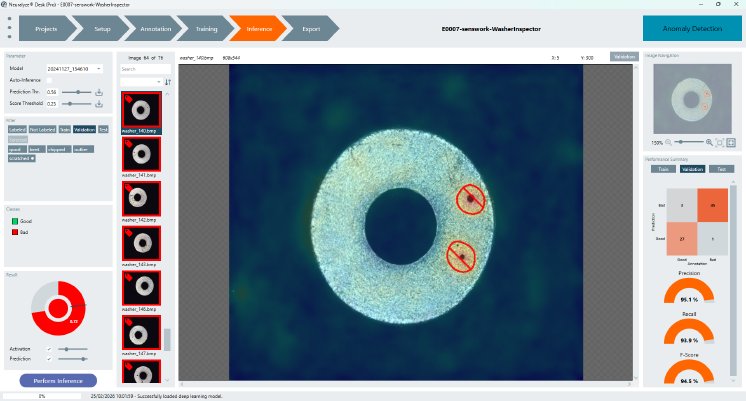The height and width of the screenshot is (401, 746).
Task: Toggle the Prediction overlay checkbox
Action: coord(49,359)
